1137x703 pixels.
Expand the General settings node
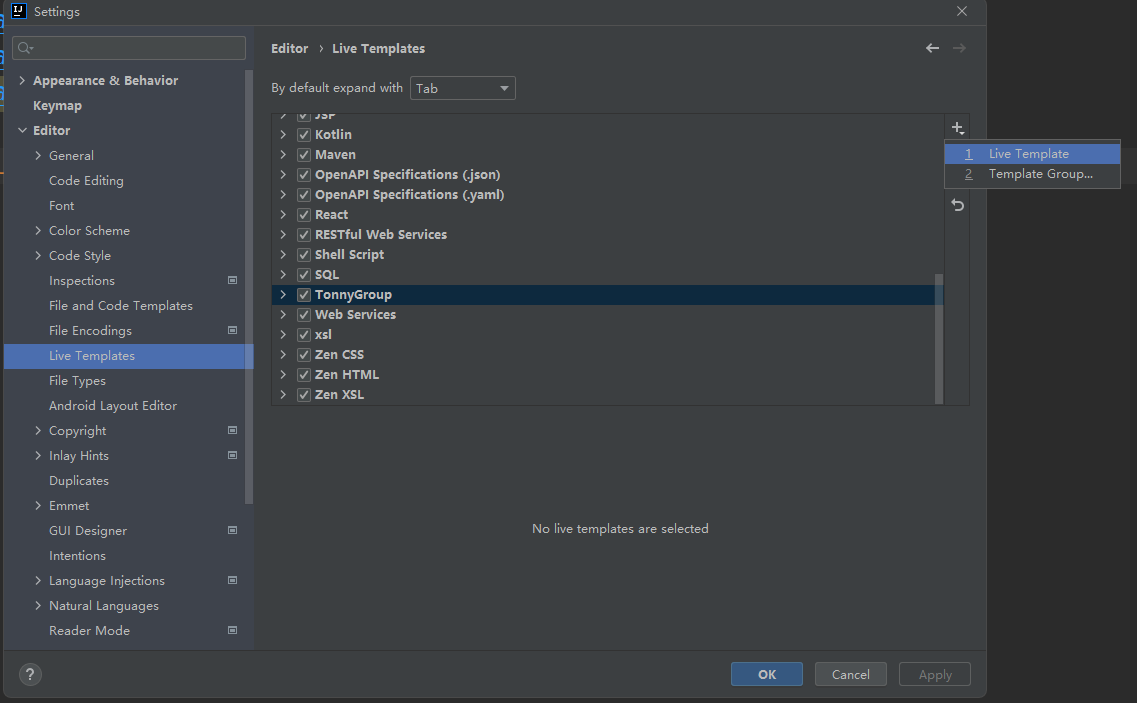[38, 155]
